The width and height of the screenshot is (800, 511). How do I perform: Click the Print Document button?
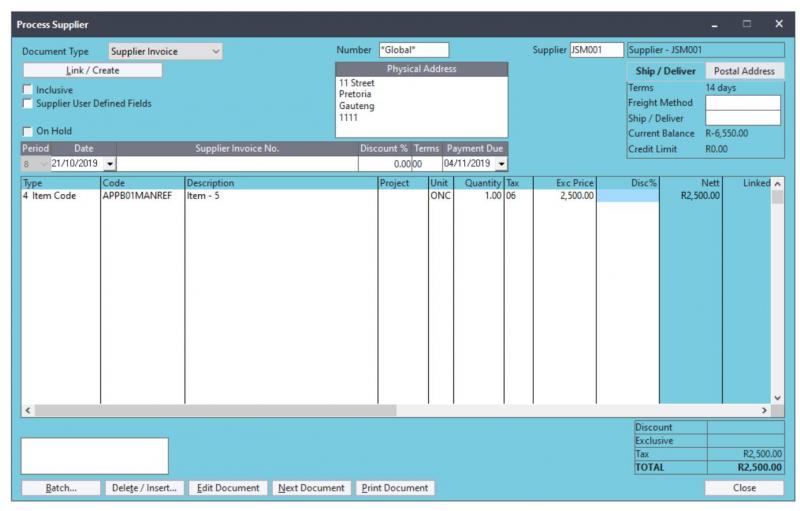393,488
